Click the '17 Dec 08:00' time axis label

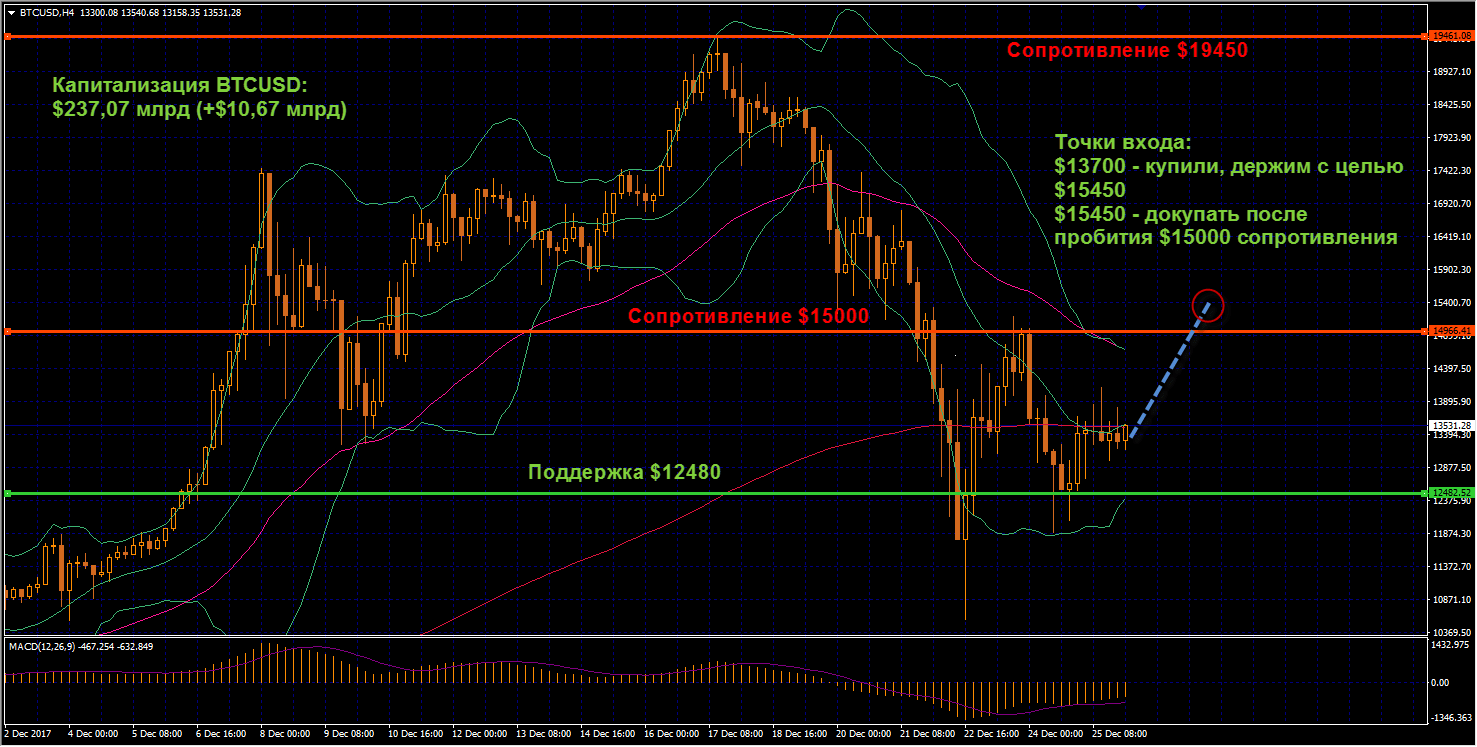(734, 734)
